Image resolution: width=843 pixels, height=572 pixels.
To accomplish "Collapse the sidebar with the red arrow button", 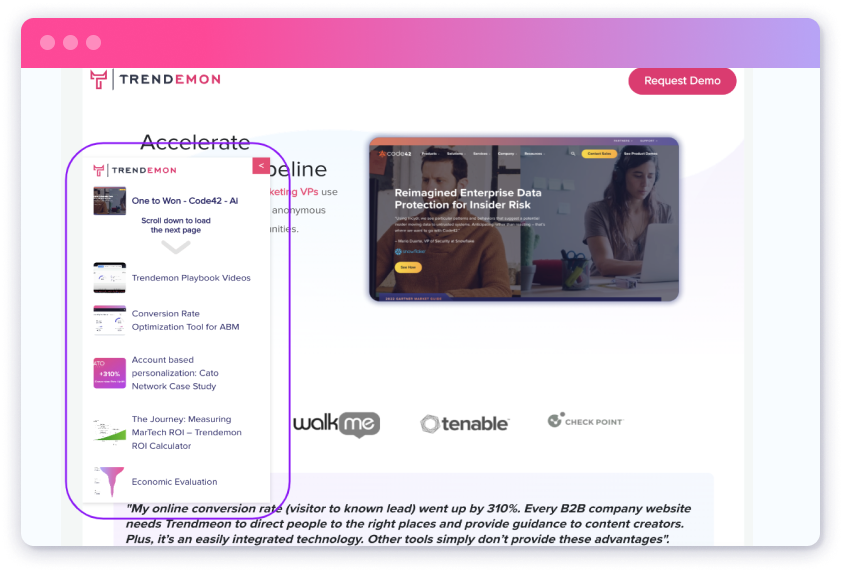I will 261,166.
